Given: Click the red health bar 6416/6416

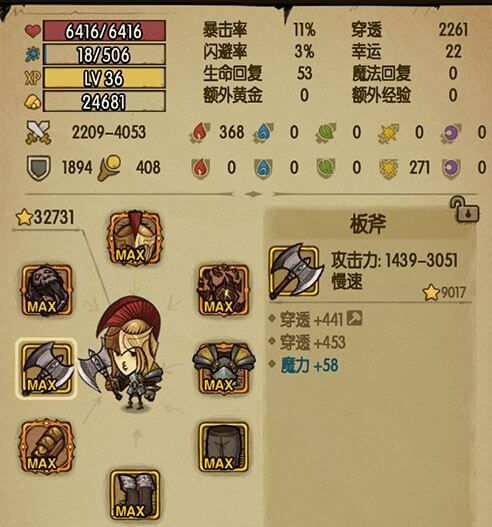Looking at the screenshot, I should [104, 31].
